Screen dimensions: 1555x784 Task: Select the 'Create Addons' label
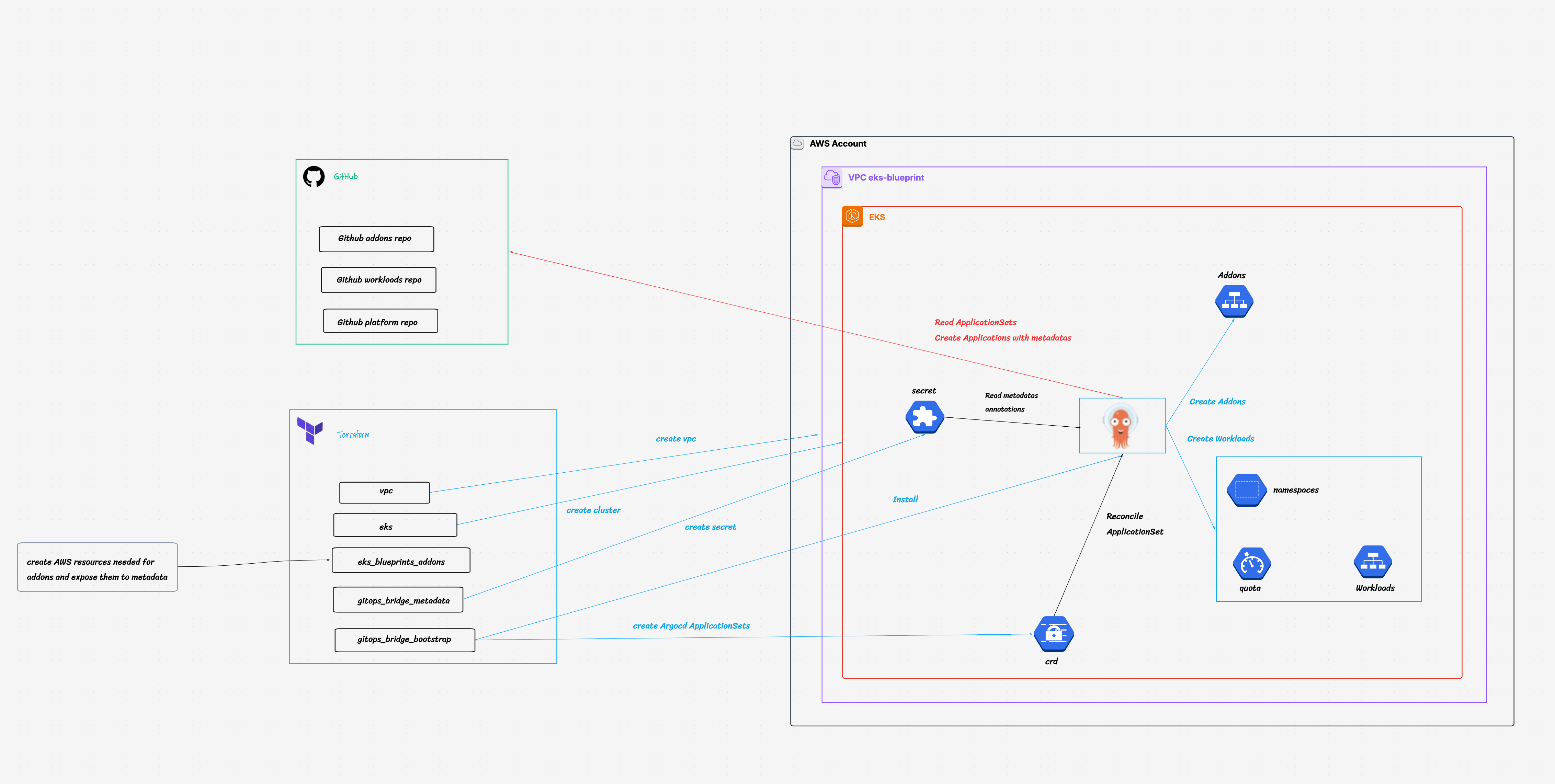coord(1217,401)
